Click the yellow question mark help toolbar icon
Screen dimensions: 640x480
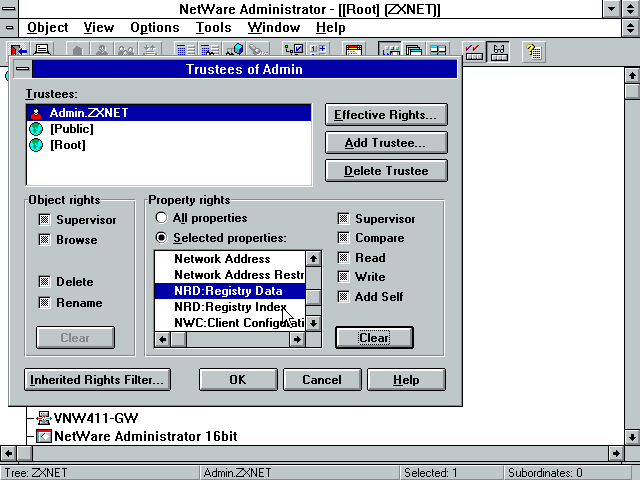tap(533, 52)
